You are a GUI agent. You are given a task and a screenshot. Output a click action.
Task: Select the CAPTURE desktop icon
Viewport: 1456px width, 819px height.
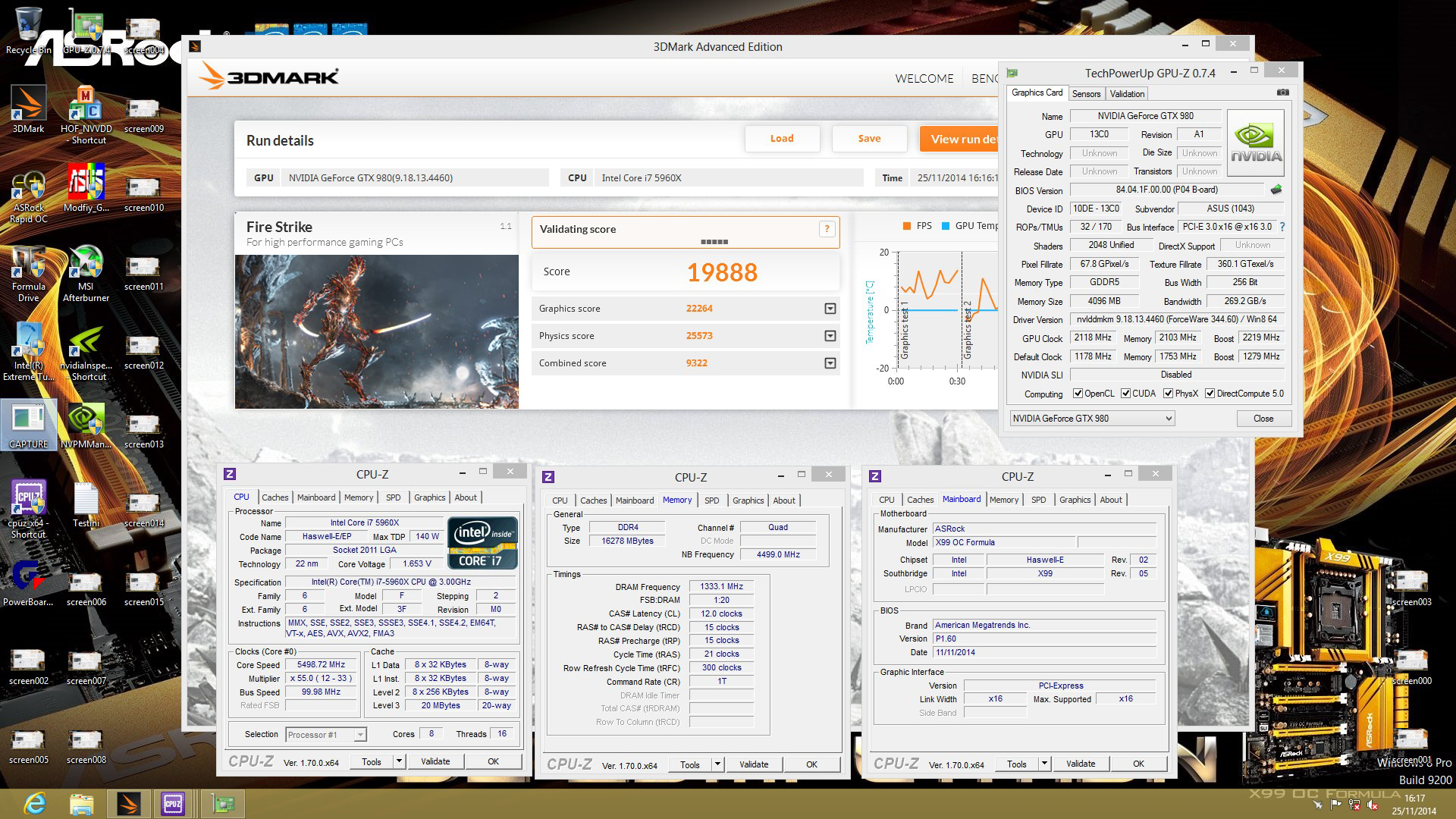(28, 425)
